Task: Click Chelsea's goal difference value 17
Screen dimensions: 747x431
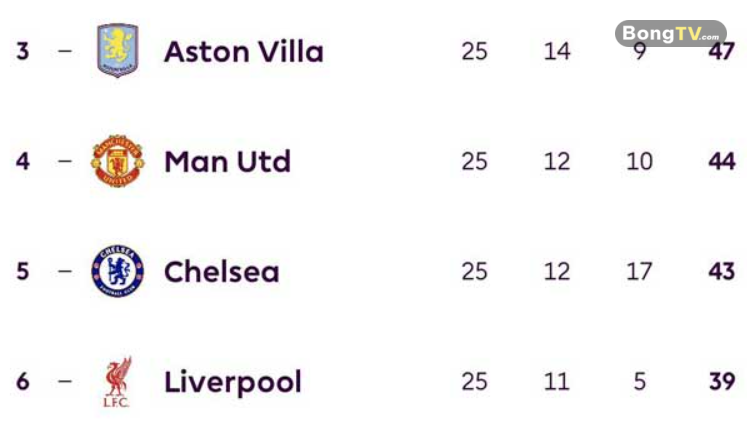Action: tap(639, 271)
